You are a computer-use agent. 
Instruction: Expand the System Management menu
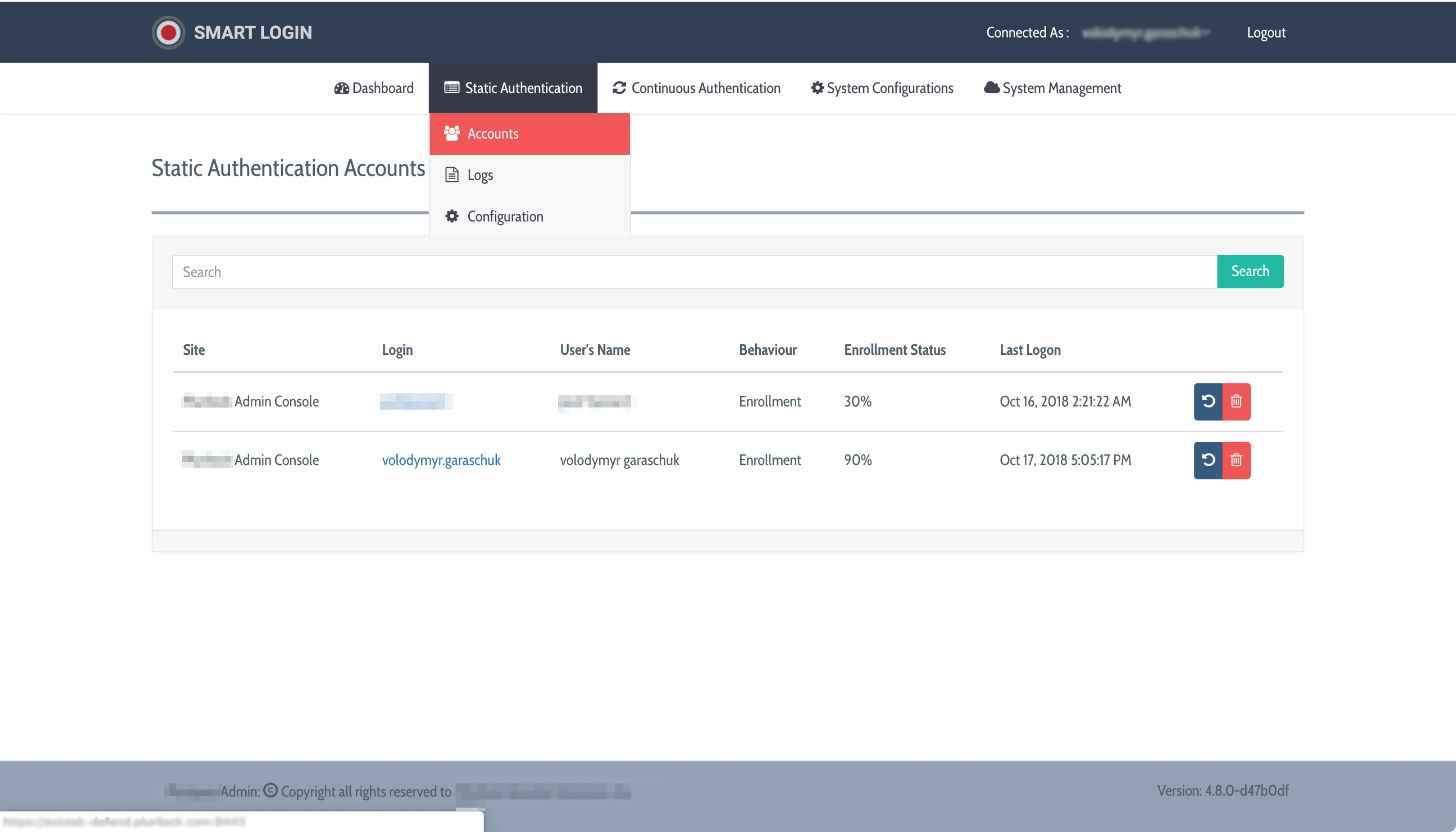click(1052, 88)
